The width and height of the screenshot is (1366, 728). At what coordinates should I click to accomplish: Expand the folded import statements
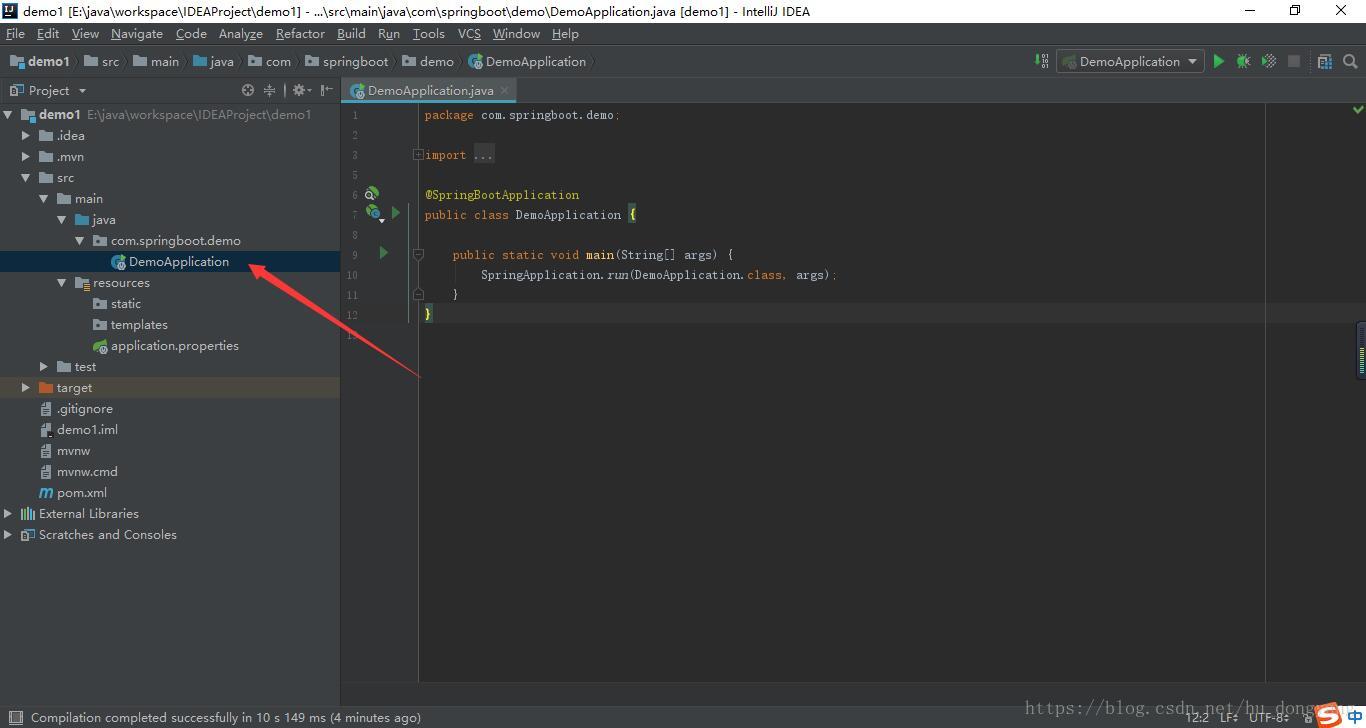pos(418,154)
